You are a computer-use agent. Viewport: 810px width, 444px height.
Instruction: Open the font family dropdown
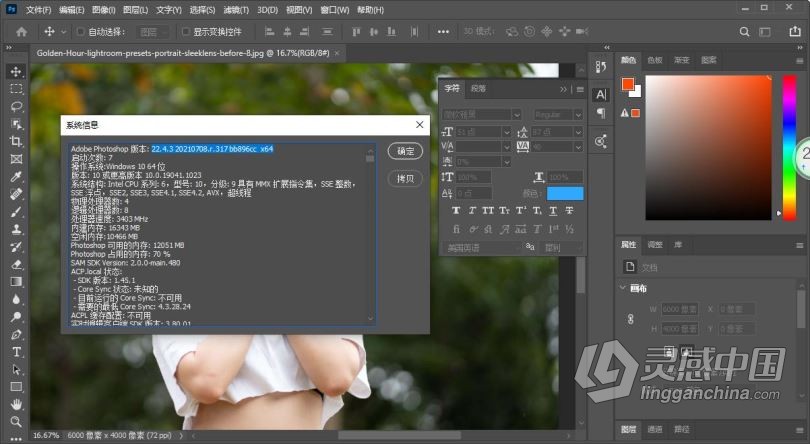coord(516,114)
